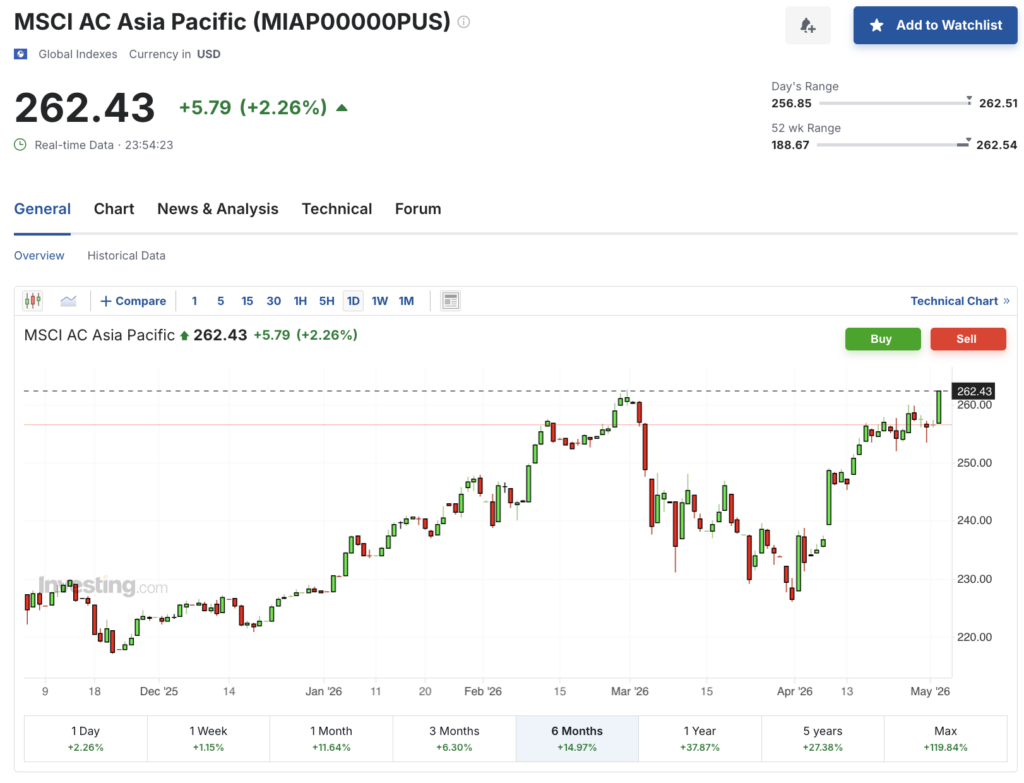Click the 52 wk Range slider bar
Viewport: 1024px width, 783px height.
coord(893,145)
